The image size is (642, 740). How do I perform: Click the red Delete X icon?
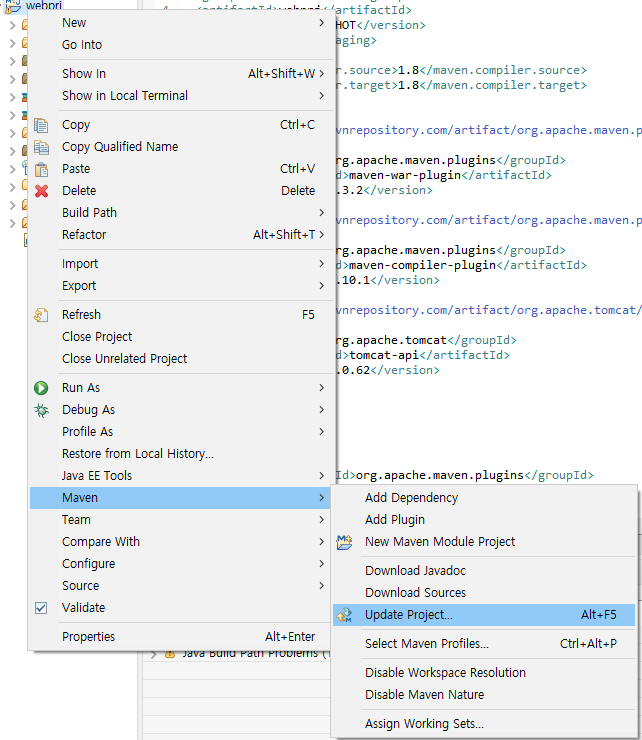pyautogui.click(x=42, y=191)
